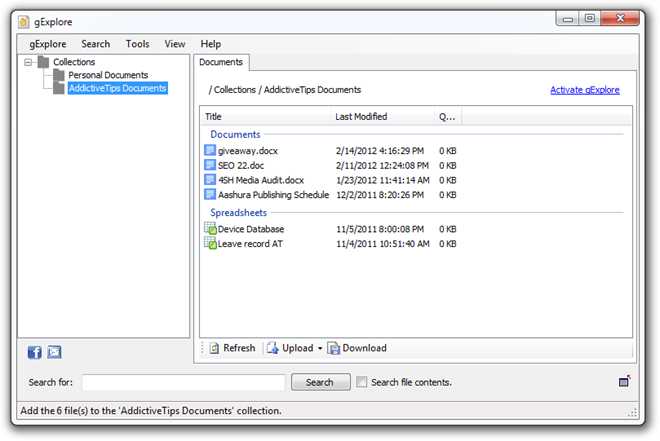Select the Device Database spreadsheet name

[251, 229]
